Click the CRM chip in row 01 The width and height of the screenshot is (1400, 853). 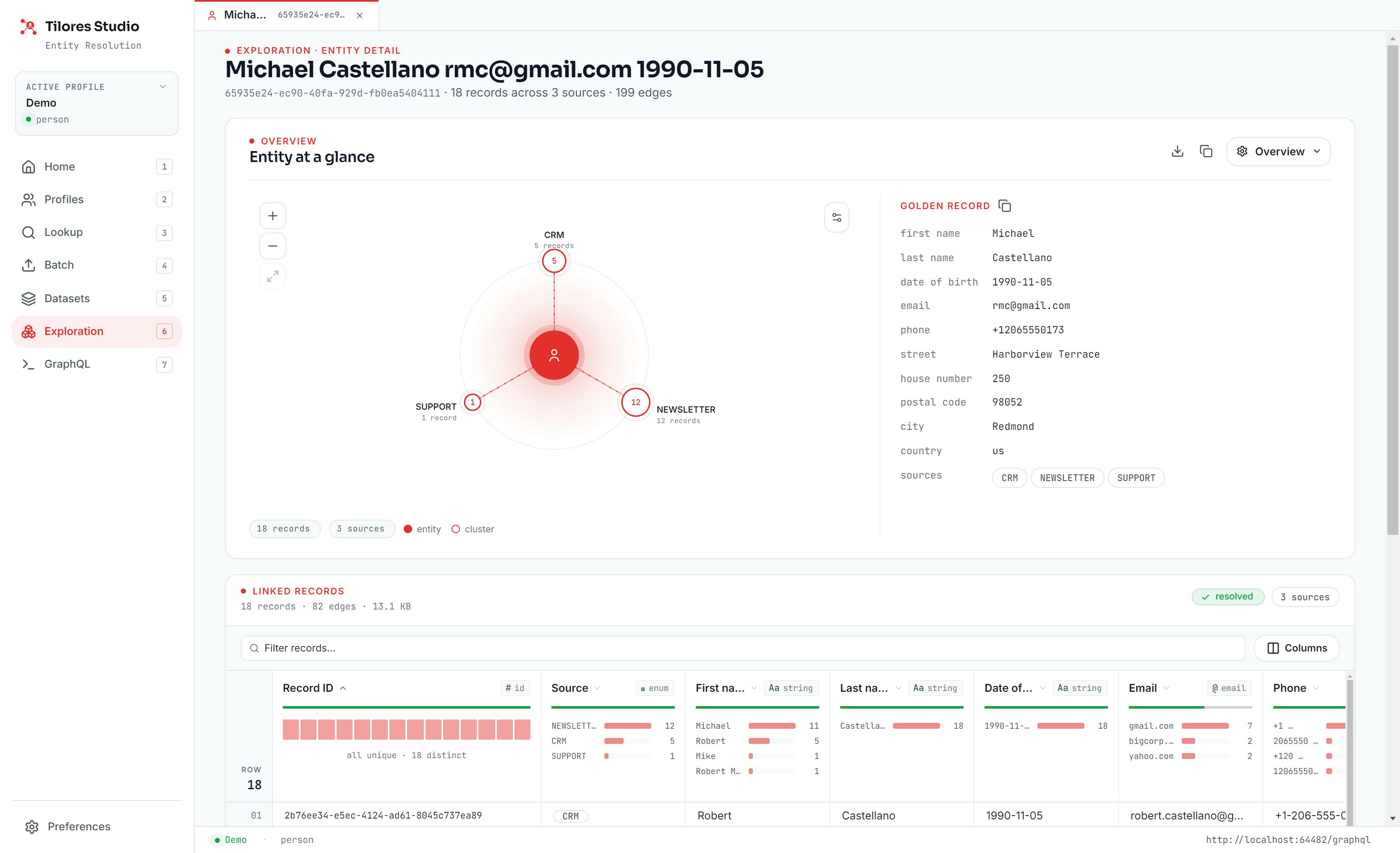tap(570, 816)
